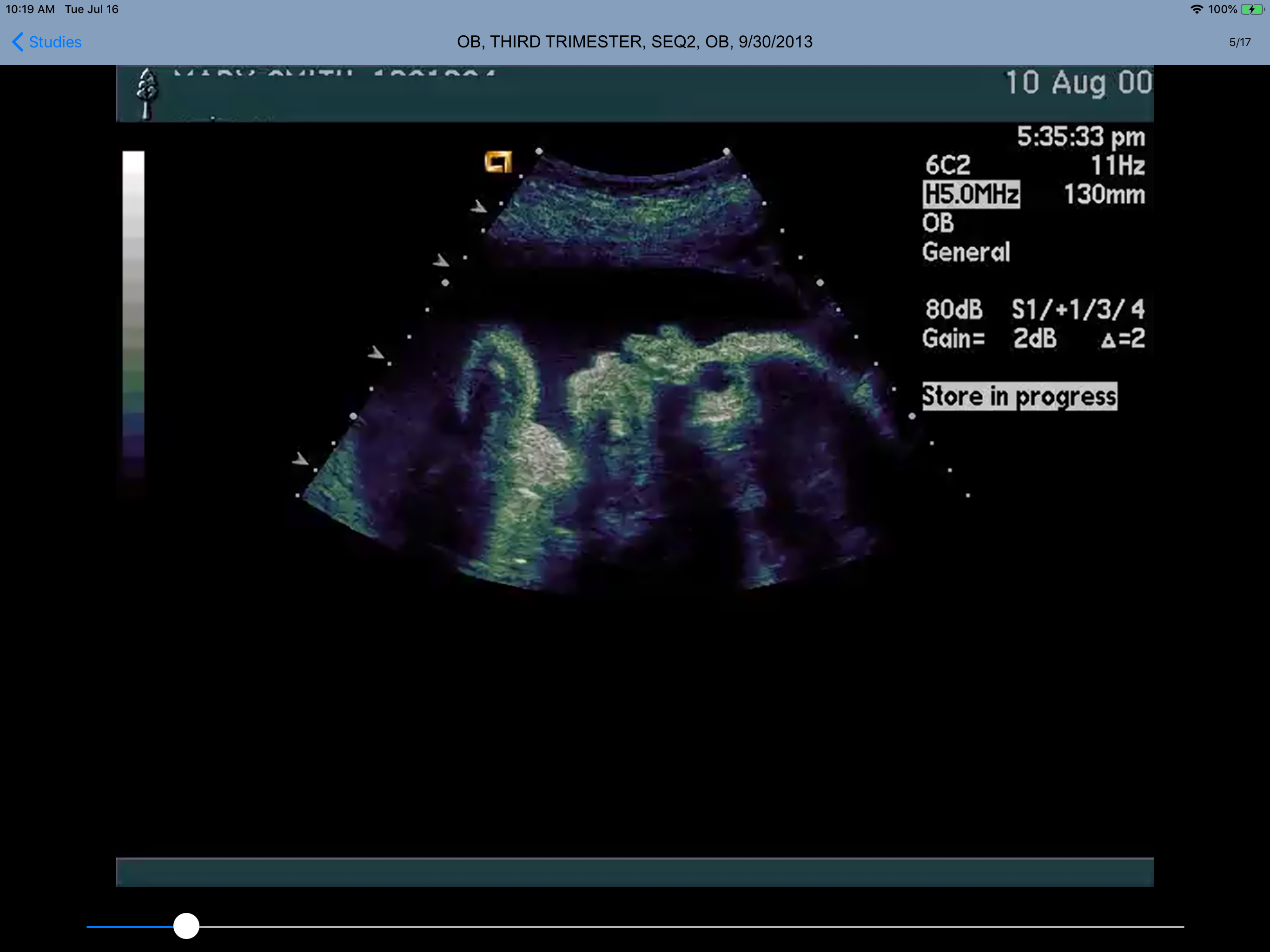The height and width of the screenshot is (952, 1270).
Task: Click the lowest focal zone arrow marker
Action: click(300, 459)
